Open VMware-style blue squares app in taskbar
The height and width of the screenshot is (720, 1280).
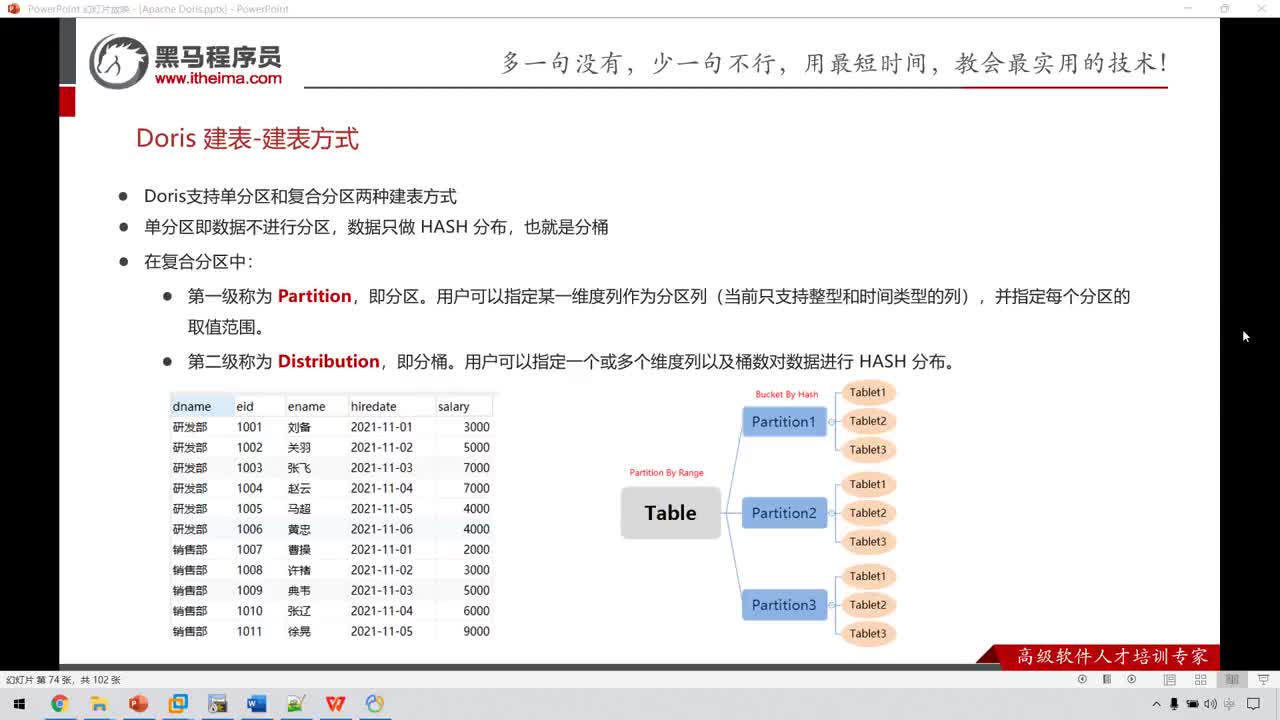click(178, 704)
